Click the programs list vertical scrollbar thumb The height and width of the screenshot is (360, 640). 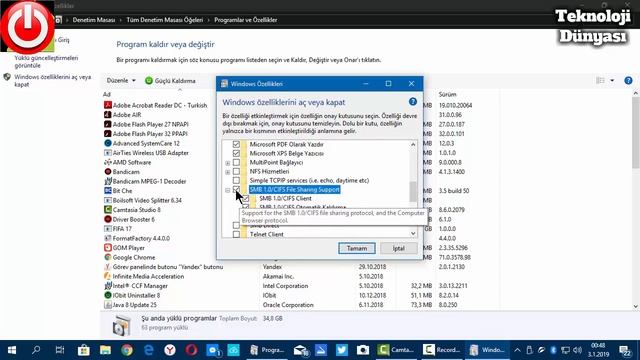pos(636,133)
